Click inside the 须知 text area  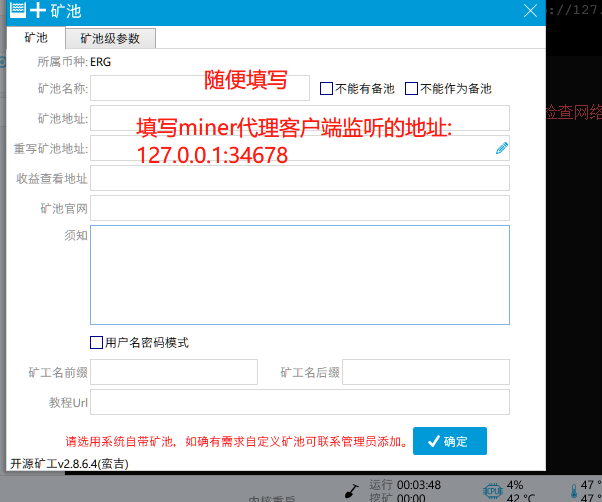pyautogui.click(x=300, y=275)
